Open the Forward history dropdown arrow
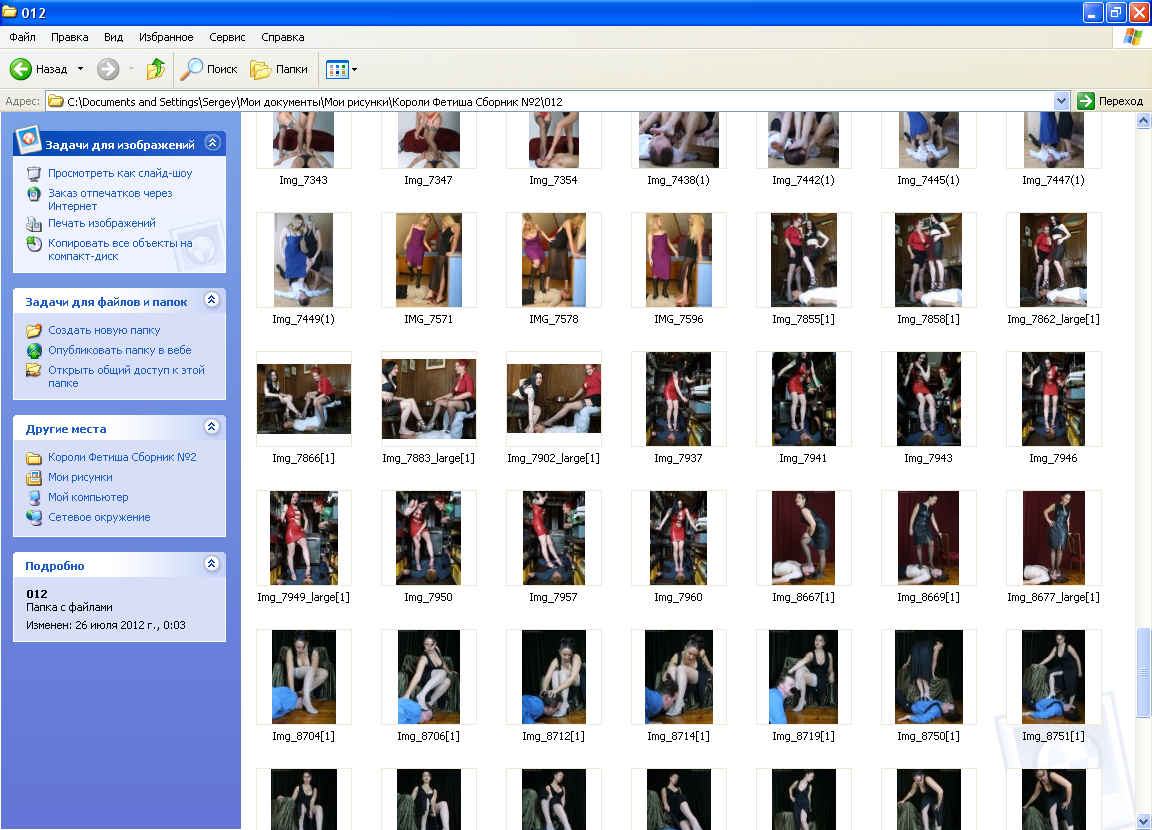 point(132,69)
